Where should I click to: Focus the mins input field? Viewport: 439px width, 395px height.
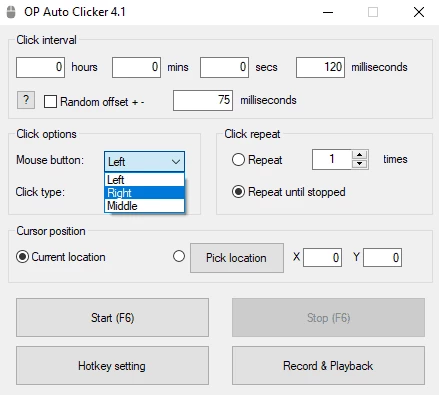(136, 67)
